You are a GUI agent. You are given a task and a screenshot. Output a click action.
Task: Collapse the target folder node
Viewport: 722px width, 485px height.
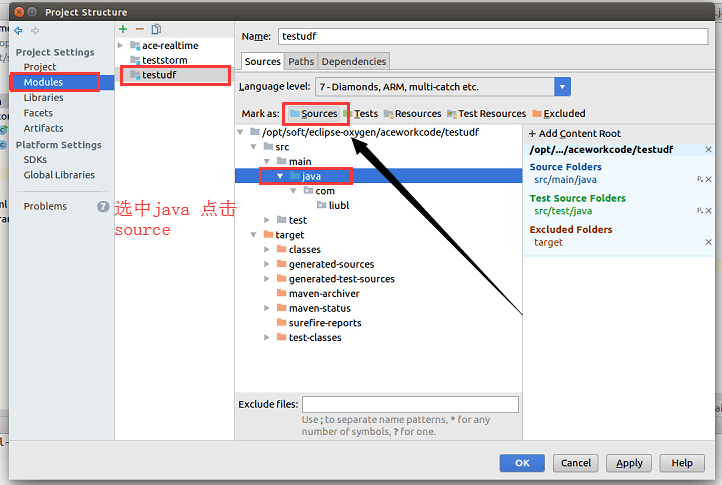[x=253, y=235]
